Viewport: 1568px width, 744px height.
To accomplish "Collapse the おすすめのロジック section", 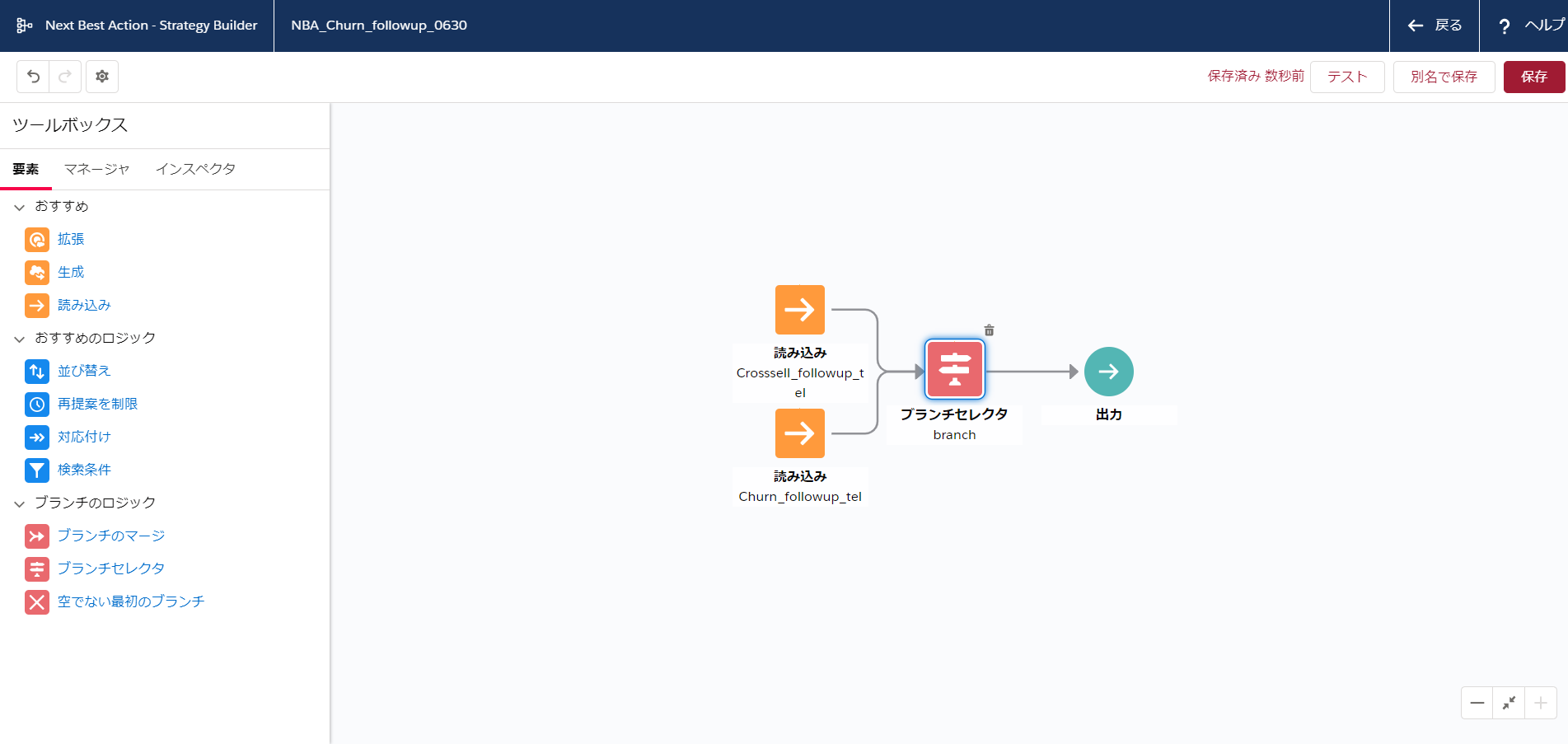I will [x=20, y=339].
